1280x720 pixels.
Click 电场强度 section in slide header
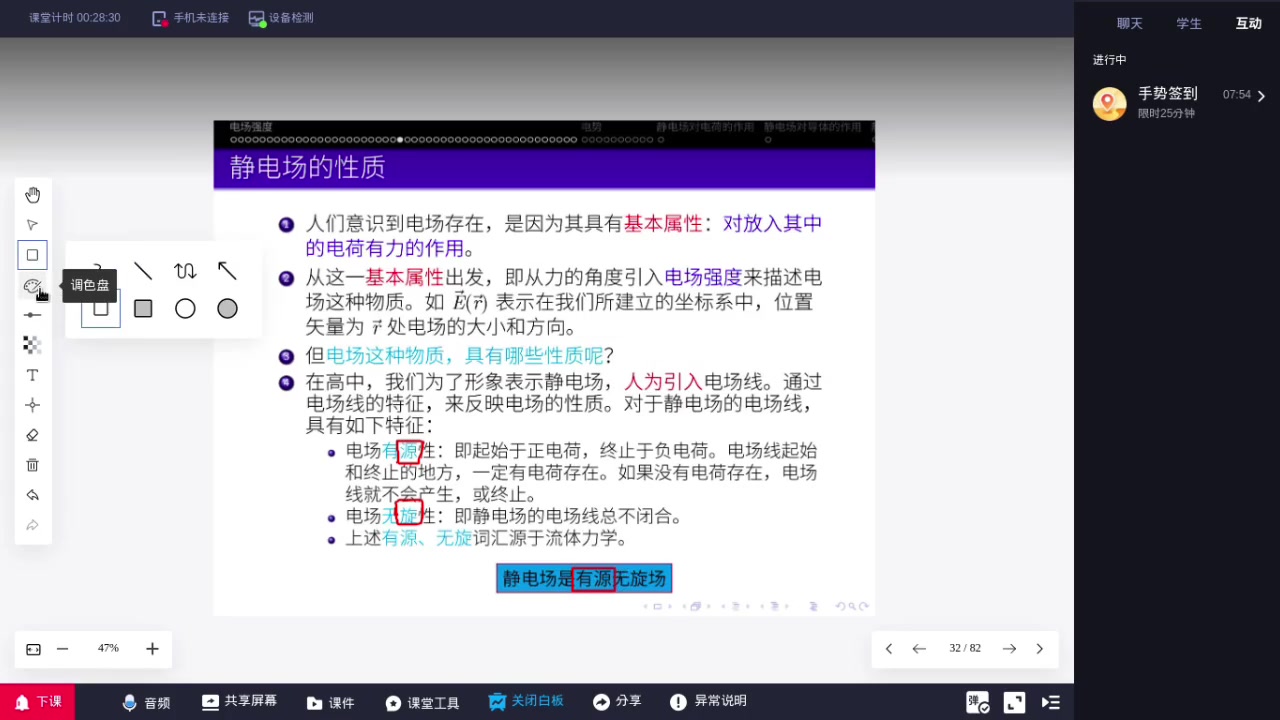[250, 127]
